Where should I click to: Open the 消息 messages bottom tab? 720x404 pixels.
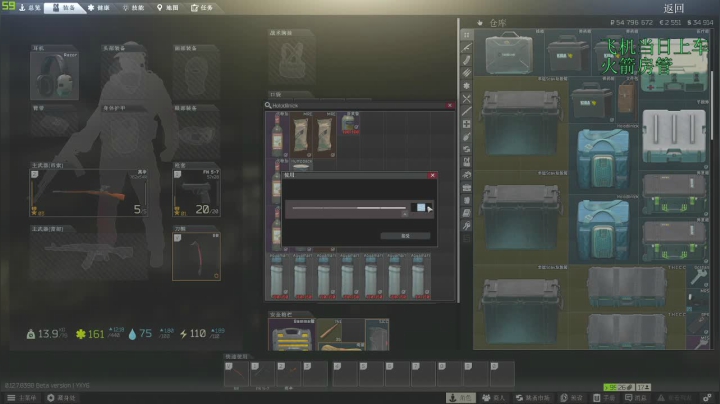[636, 398]
